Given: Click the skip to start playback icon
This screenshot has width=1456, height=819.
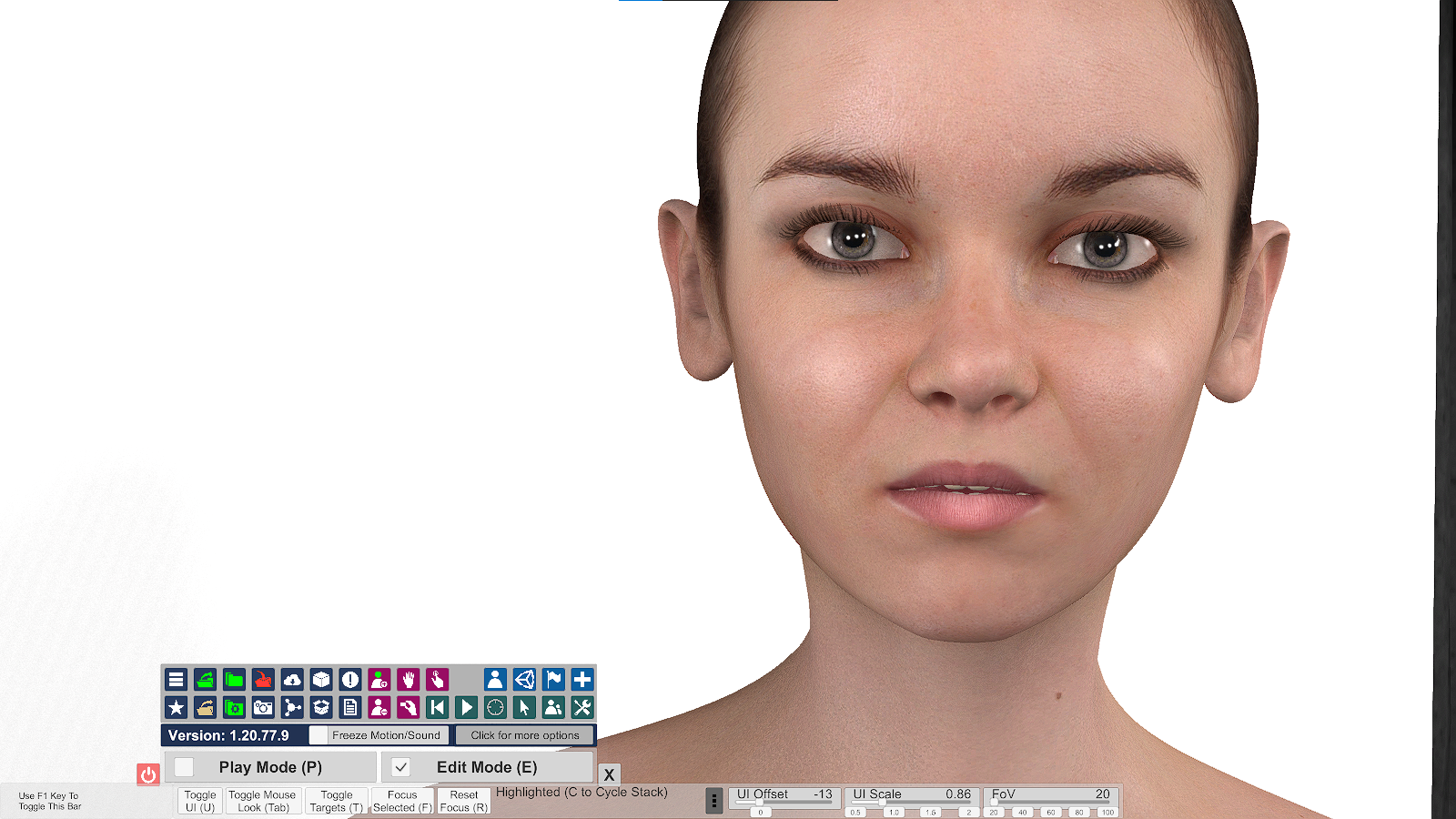Looking at the screenshot, I should coord(438,707).
